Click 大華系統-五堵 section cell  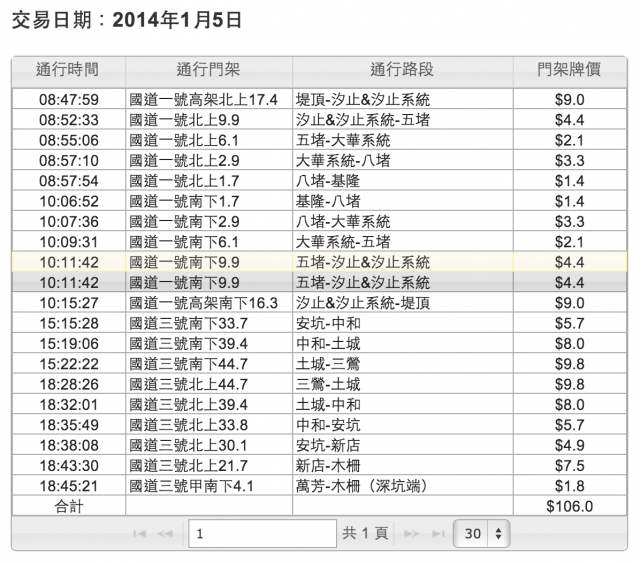pos(403,242)
